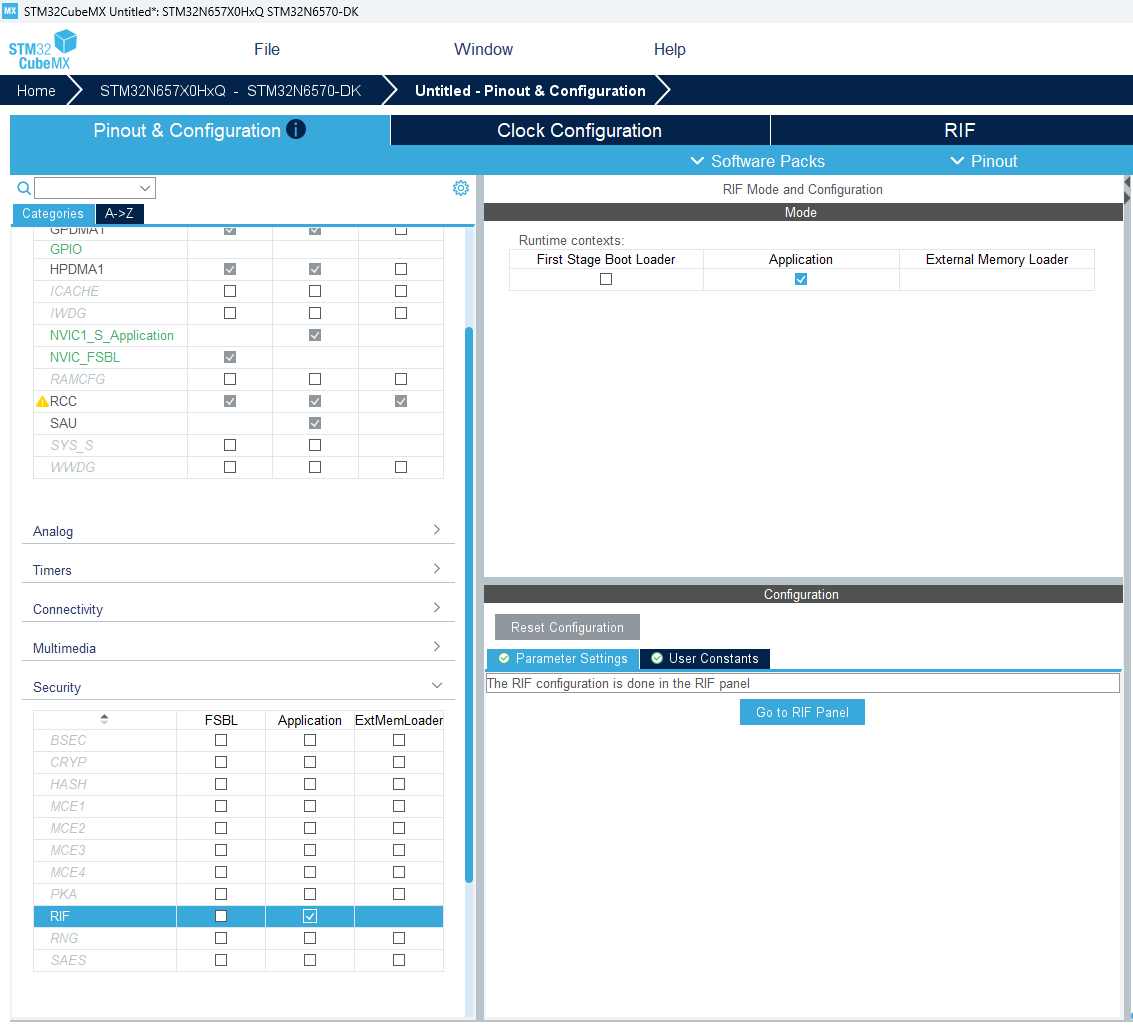Switch to A->Z sorting tab

pyautogui.click(x=119, y=214)
